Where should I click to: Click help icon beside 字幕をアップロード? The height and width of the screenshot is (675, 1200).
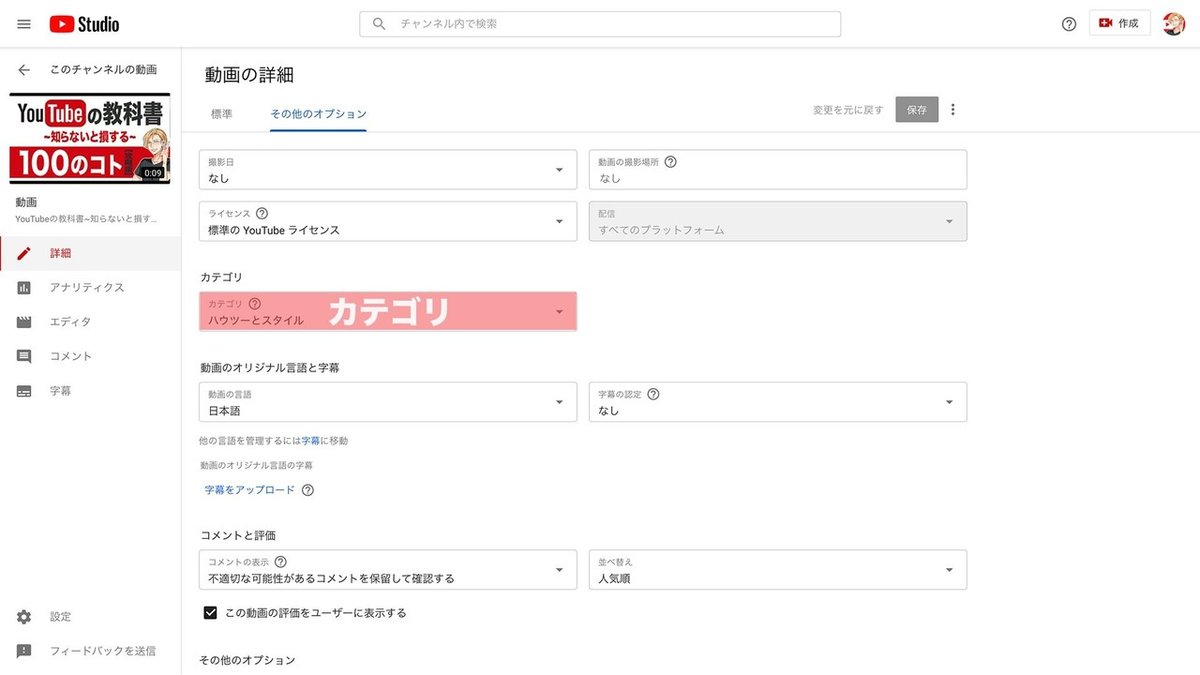pos(307,490)
